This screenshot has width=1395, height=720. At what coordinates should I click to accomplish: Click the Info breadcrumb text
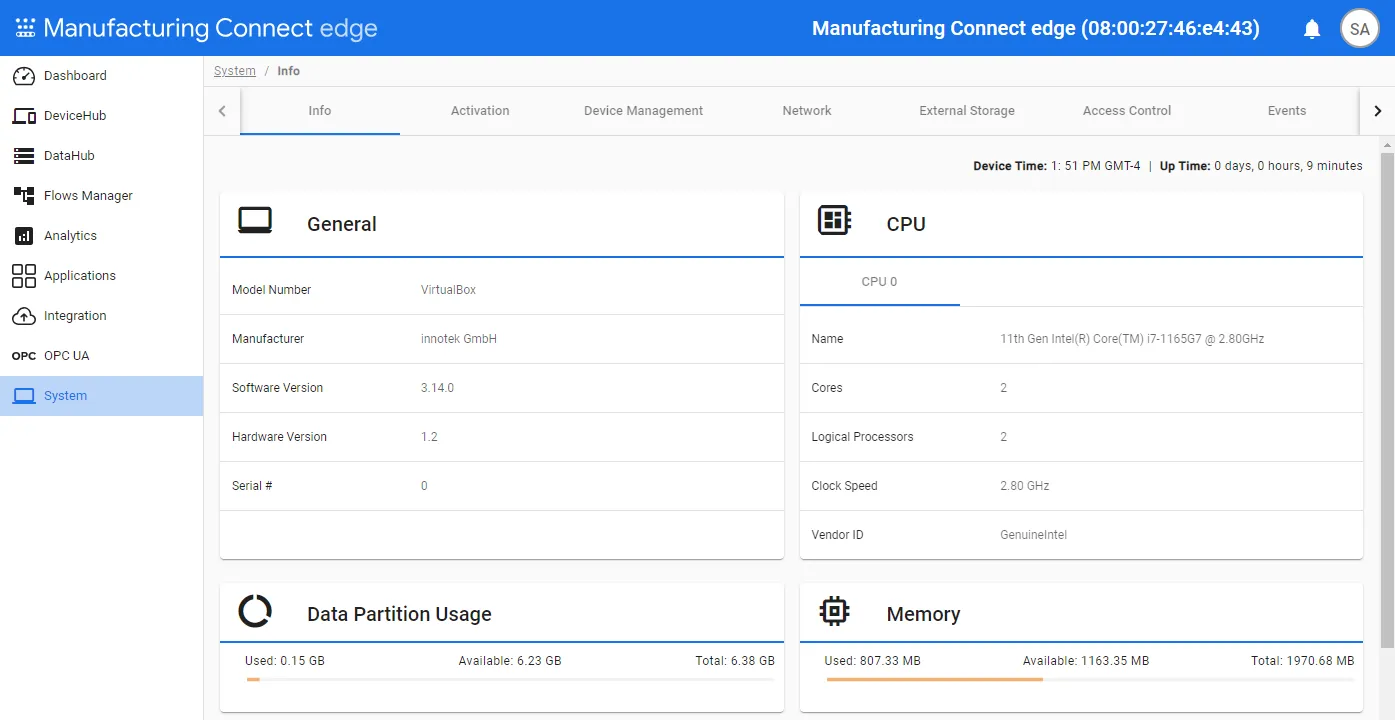(x=288, y=71)
